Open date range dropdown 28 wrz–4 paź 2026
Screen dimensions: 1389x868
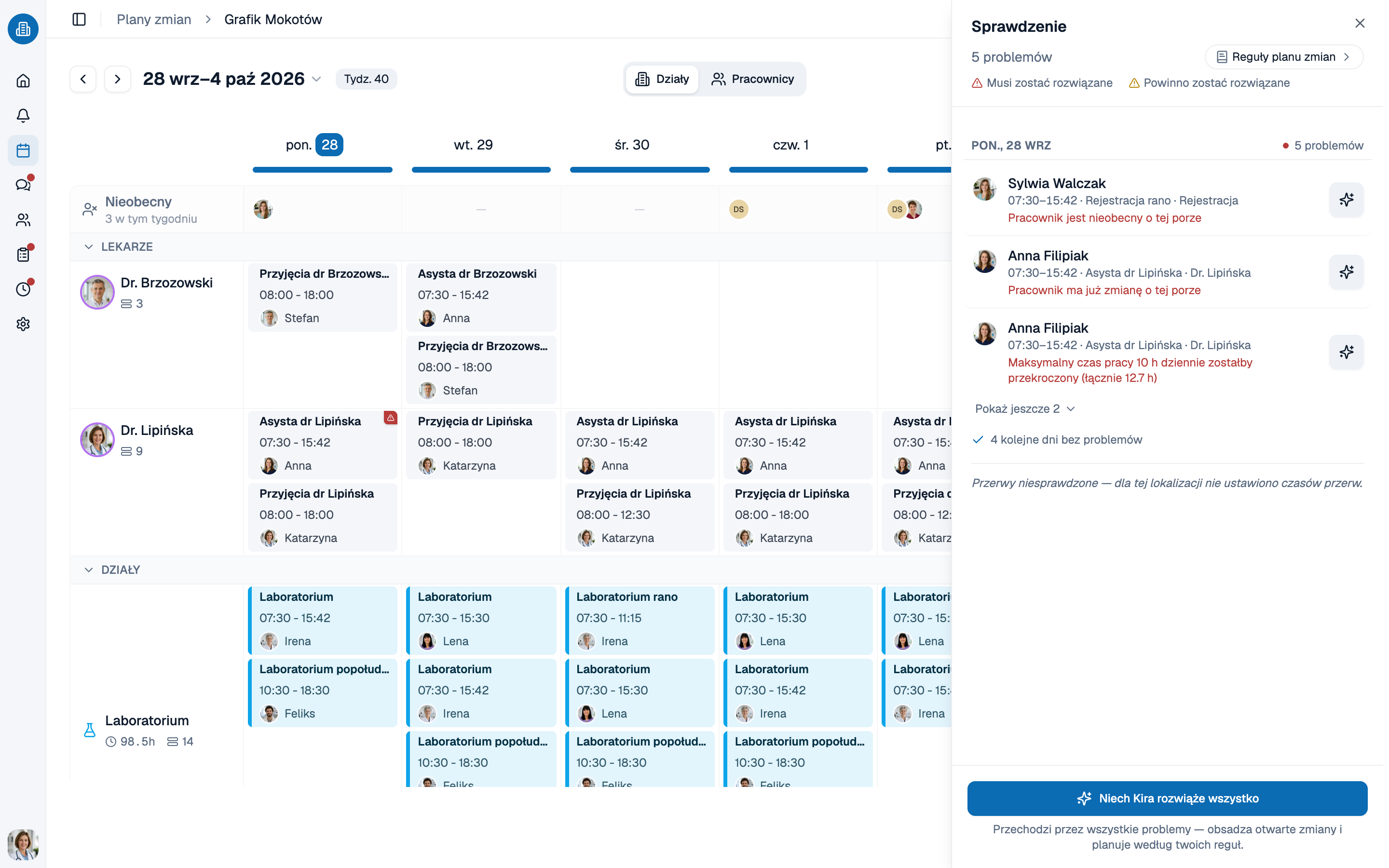click(x=232, y=79)
